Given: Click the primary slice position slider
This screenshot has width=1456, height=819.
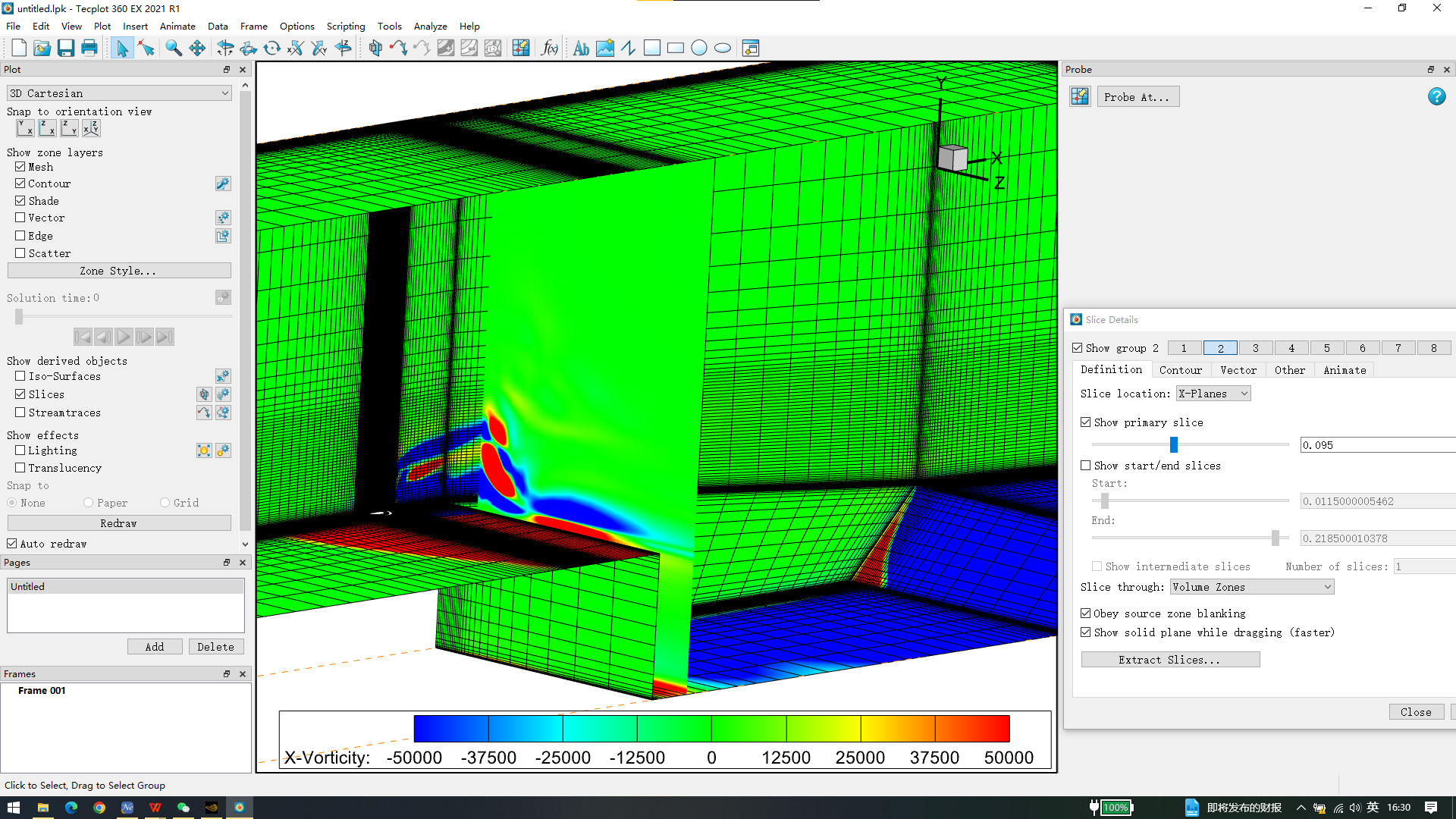Looking at the screenshot, I should pyautogui.click(x=1174, y=444).
